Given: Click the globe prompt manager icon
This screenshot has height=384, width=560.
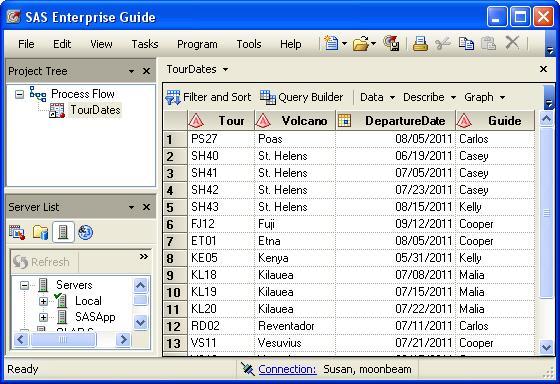Looking at the screenshot, I should coord(85,232).
